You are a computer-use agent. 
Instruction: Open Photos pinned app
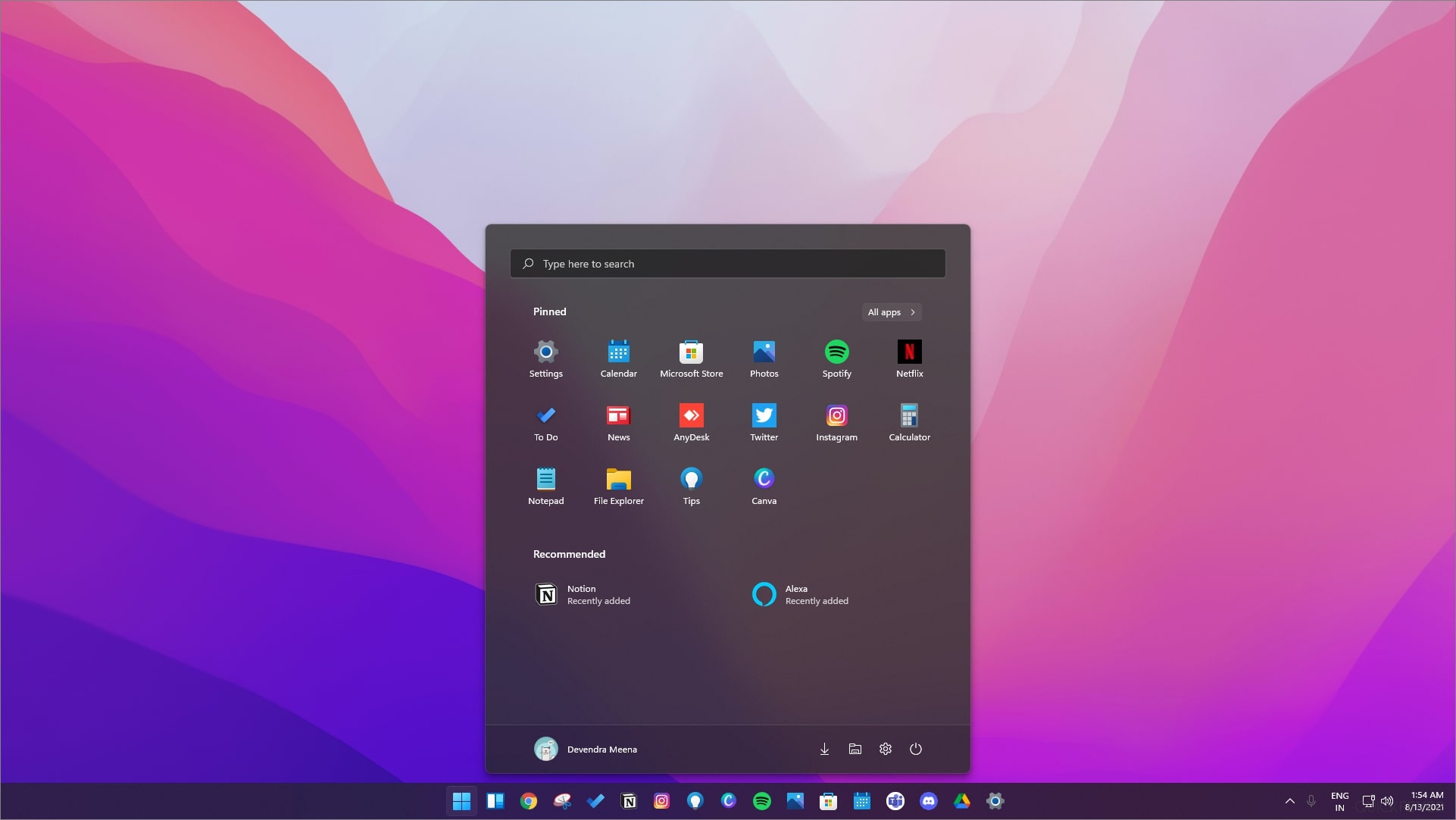point(764,358)
